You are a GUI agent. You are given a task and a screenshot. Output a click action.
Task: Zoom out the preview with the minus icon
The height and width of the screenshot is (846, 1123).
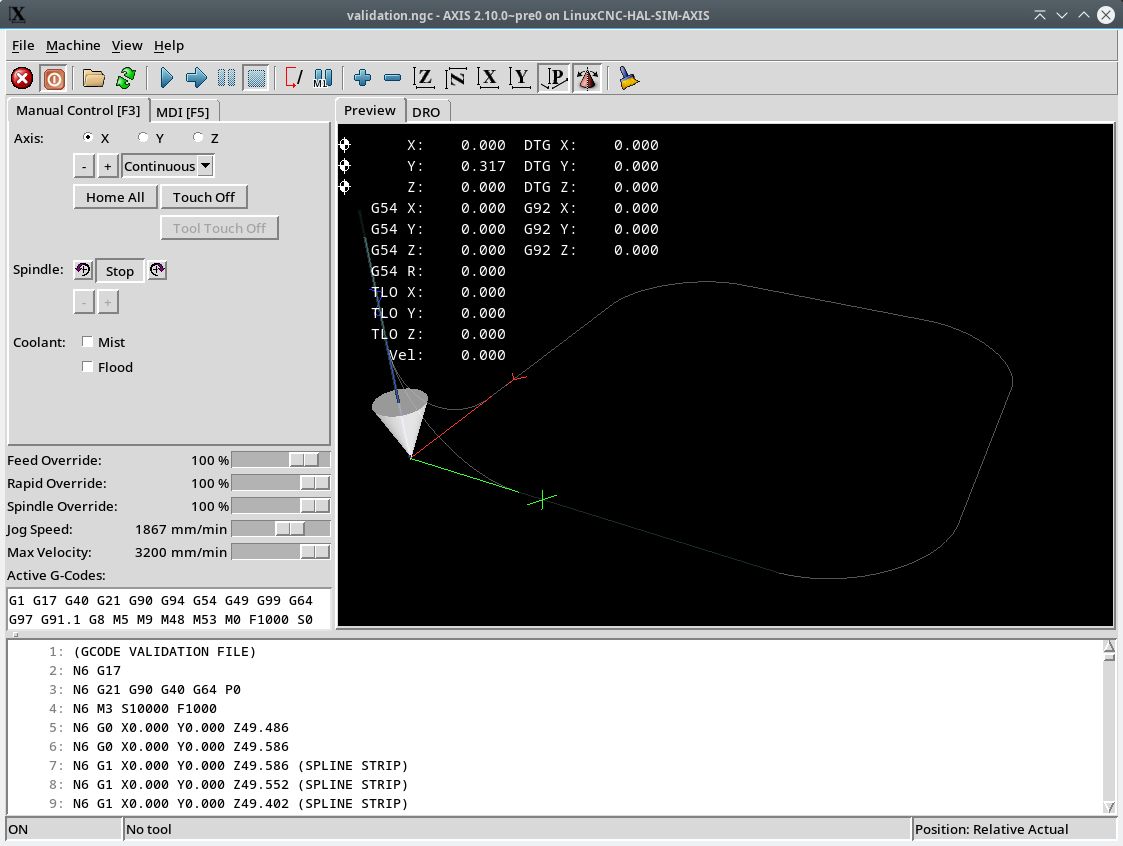(x=392, y=78)
